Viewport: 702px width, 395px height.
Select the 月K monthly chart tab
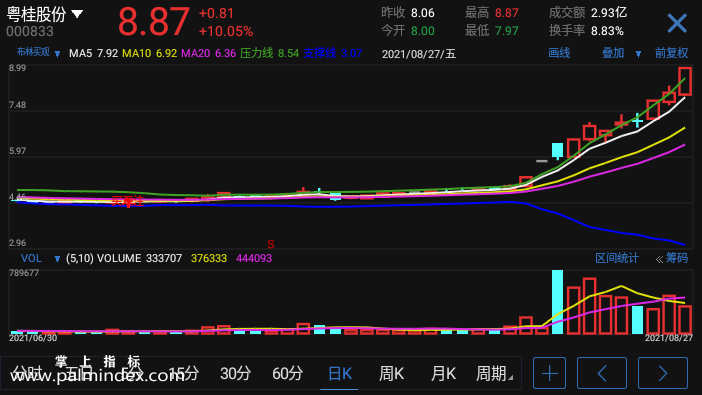443,373
